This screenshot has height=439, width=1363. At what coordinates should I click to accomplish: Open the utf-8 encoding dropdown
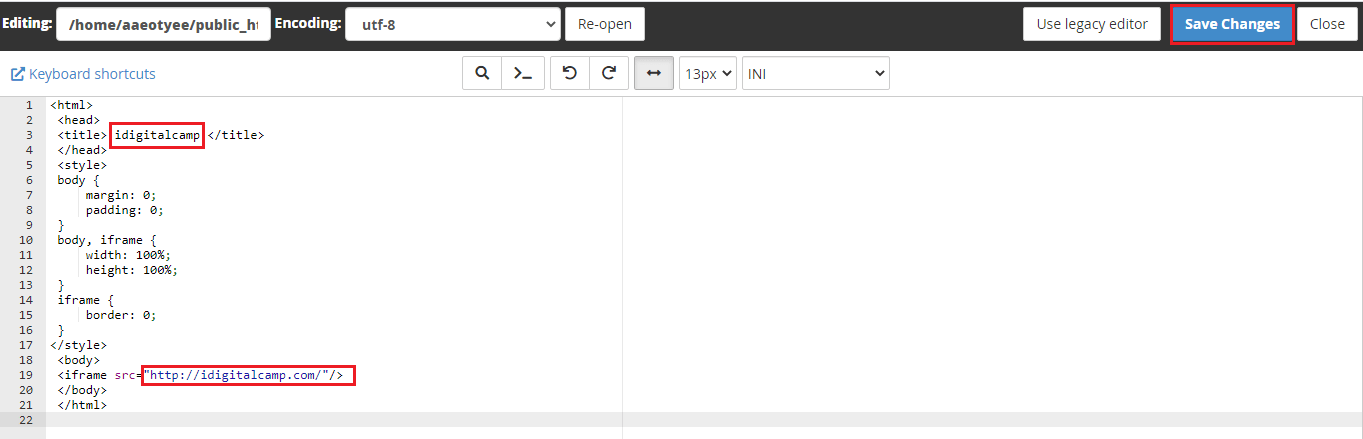(453, 24)
